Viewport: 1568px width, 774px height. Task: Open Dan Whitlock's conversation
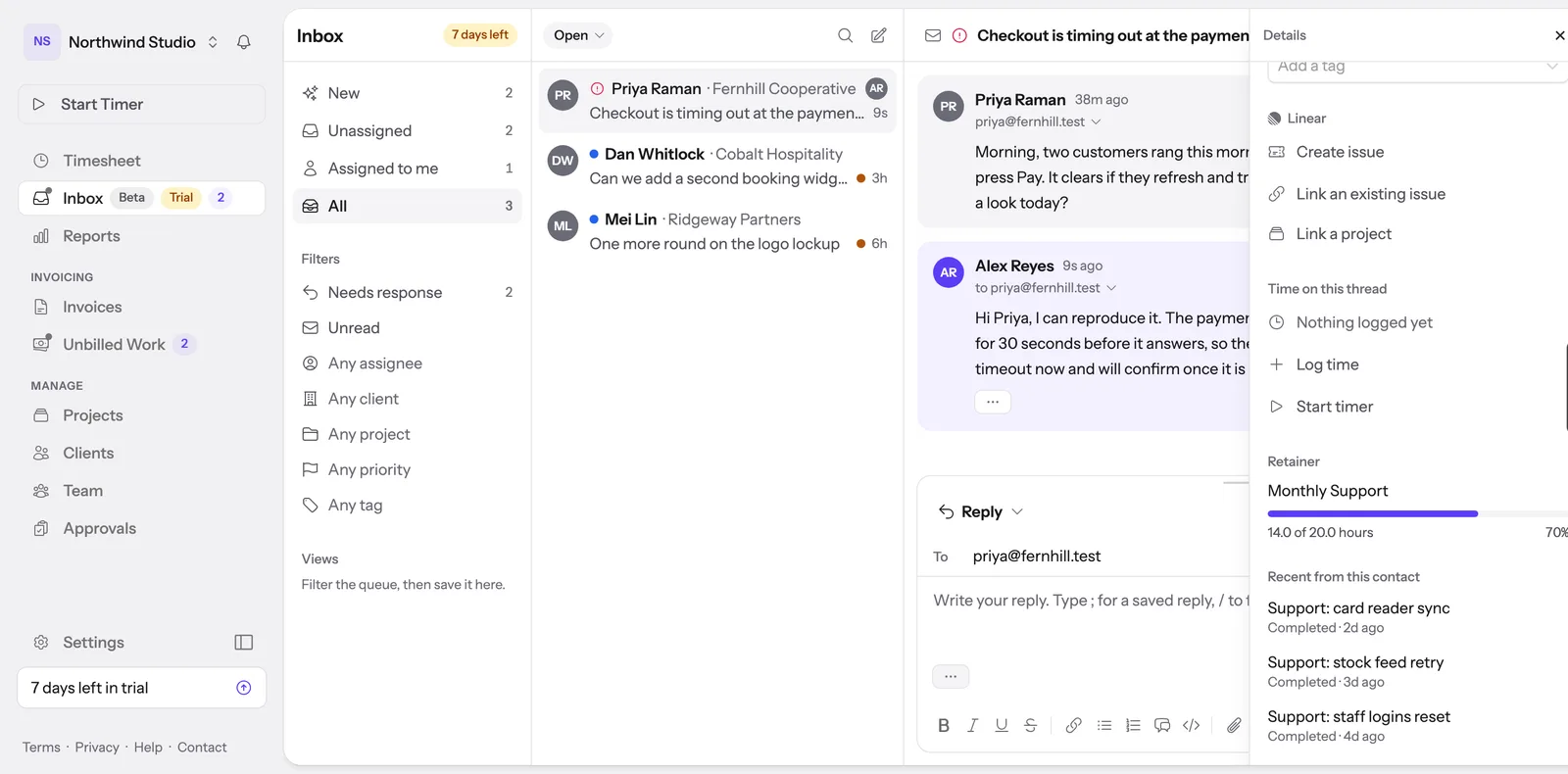coord(718,166)
